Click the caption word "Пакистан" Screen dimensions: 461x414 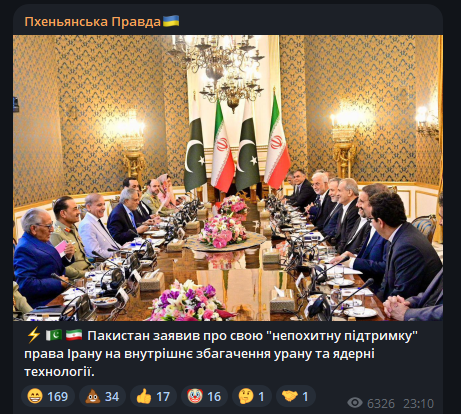click(118, 336)
